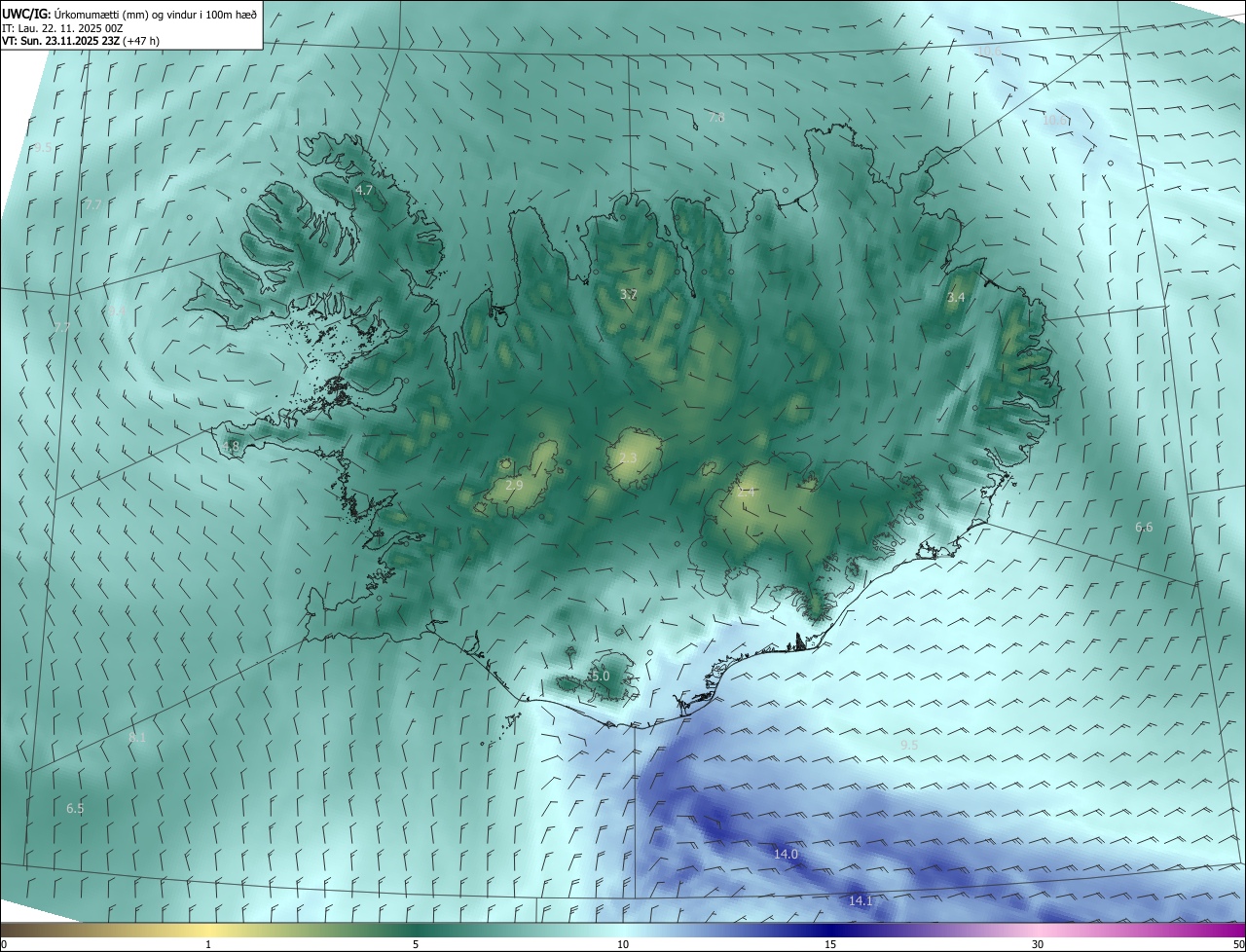Image resolution: width=1246 pixels, height=952 pixels.
Task: Click the 30 tick label on the colorbar
Action: pos(1038,944)
